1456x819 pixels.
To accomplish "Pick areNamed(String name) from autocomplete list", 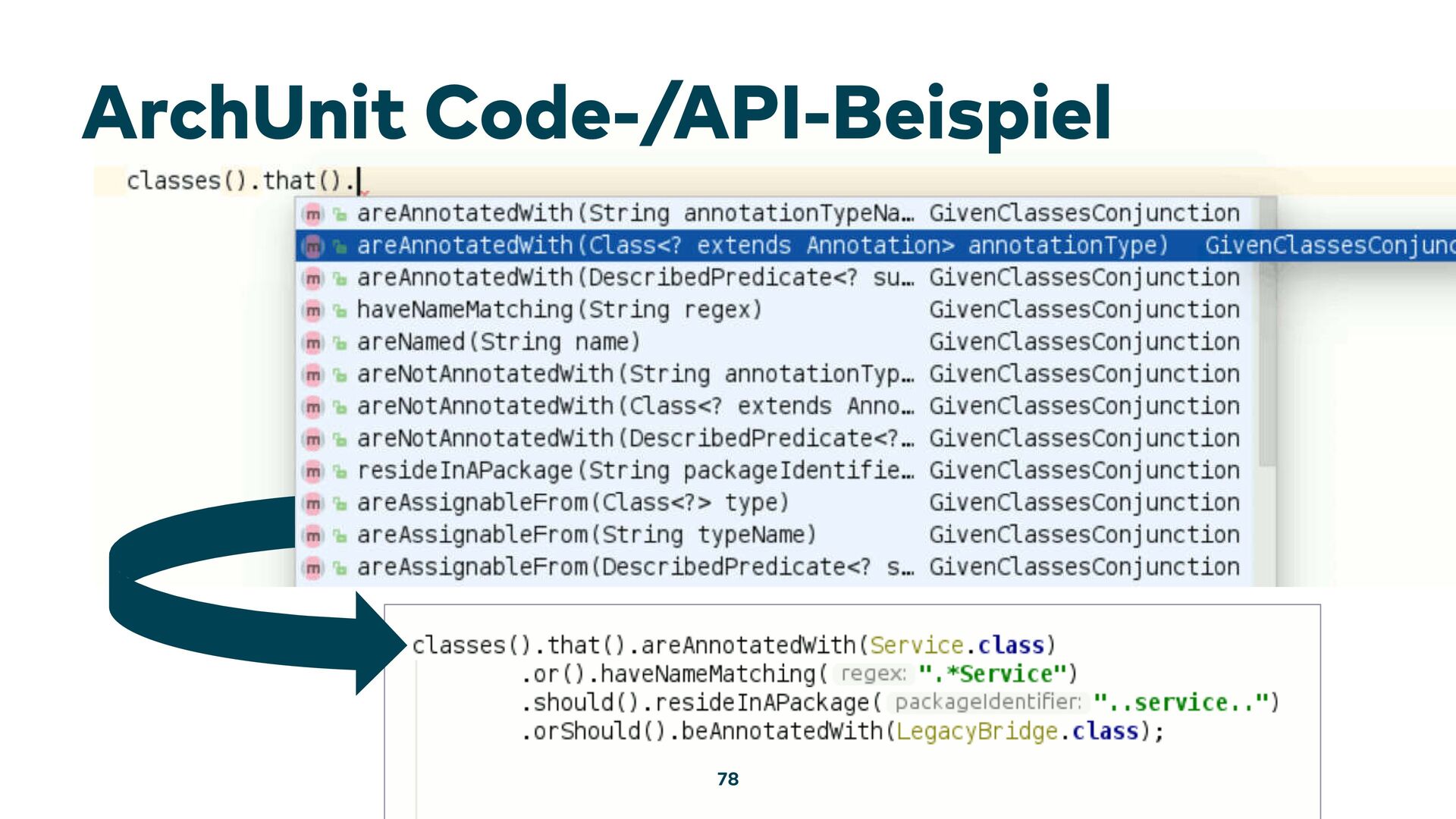I will [498, 343].
